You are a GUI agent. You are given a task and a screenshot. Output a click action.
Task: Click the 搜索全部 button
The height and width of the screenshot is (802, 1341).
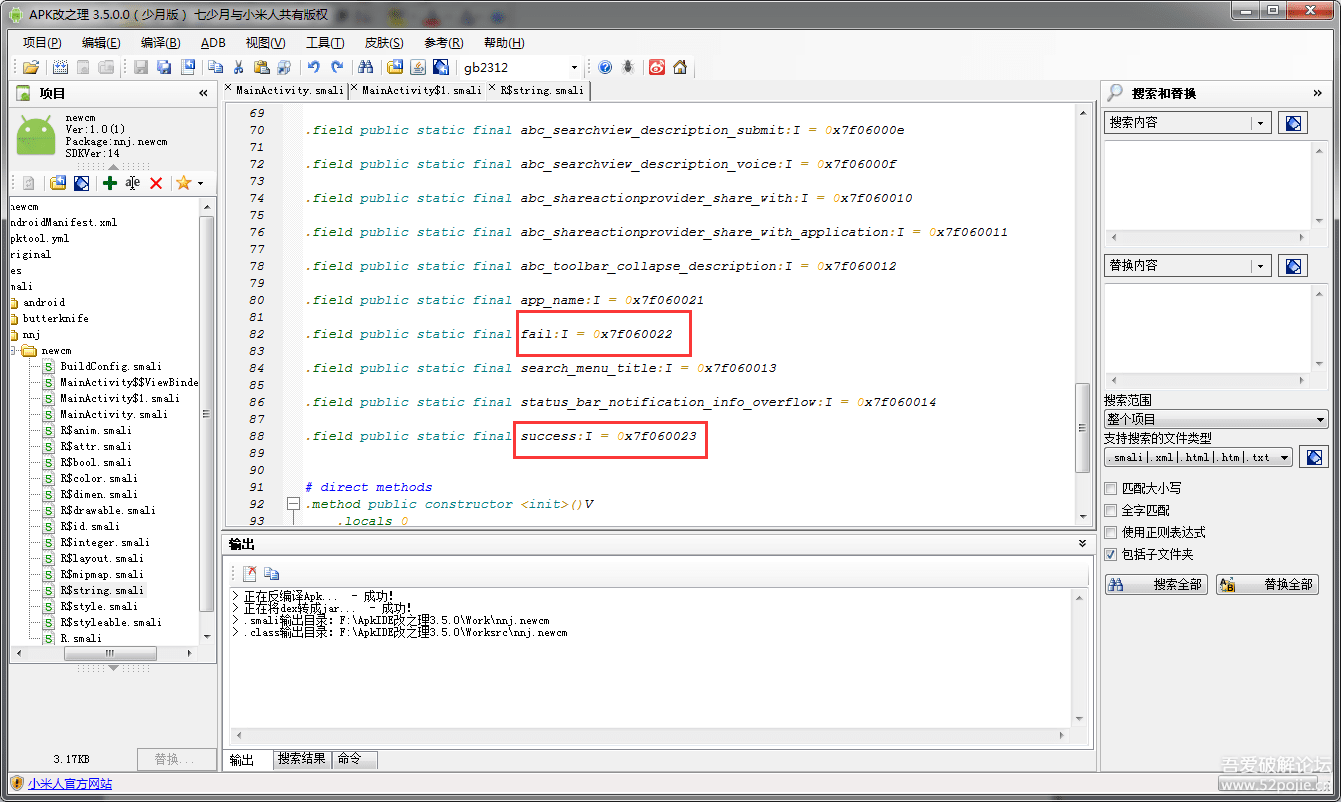(x=1156, y=585)
